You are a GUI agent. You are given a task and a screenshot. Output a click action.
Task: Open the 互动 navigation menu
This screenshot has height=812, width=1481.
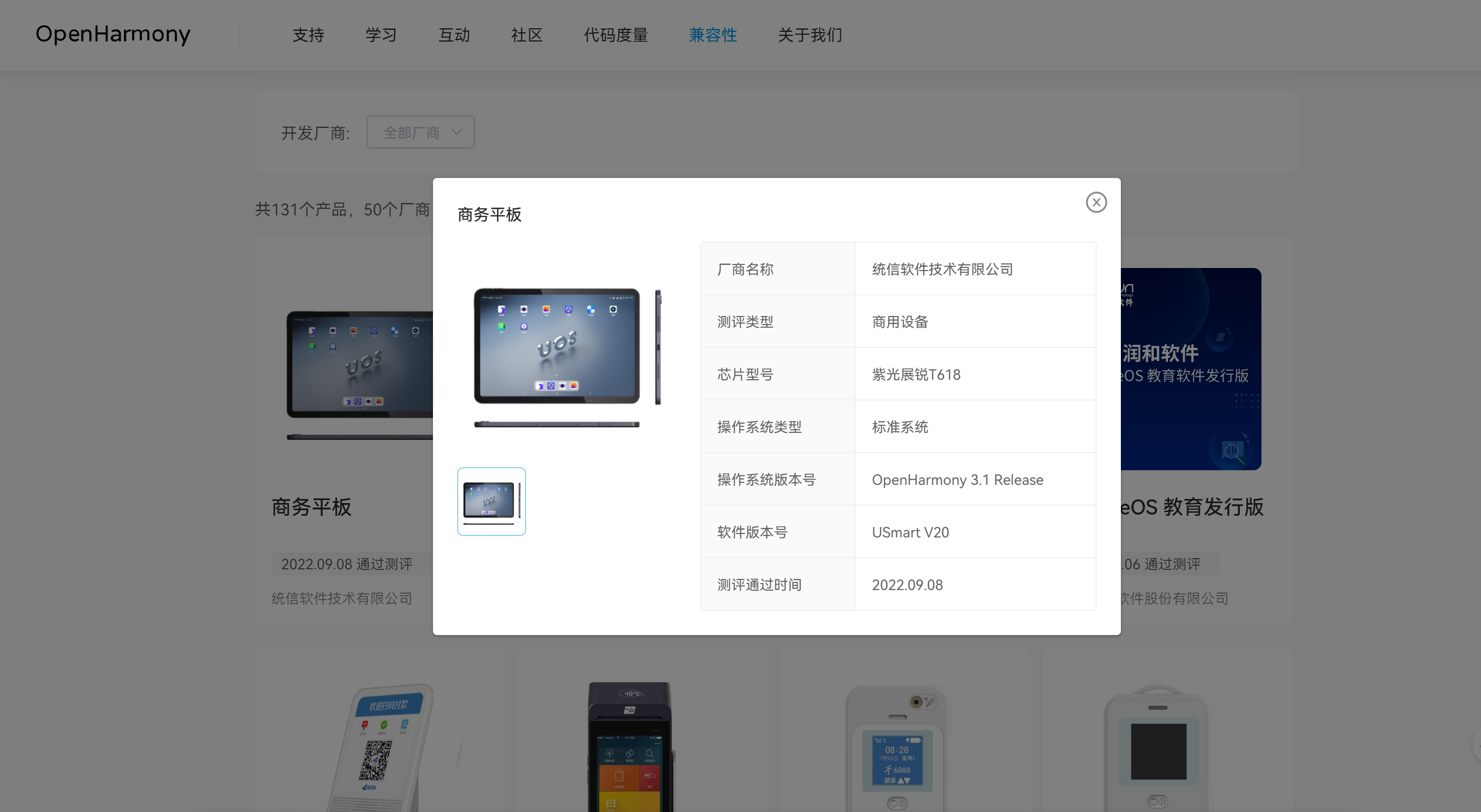pos(454,35)
